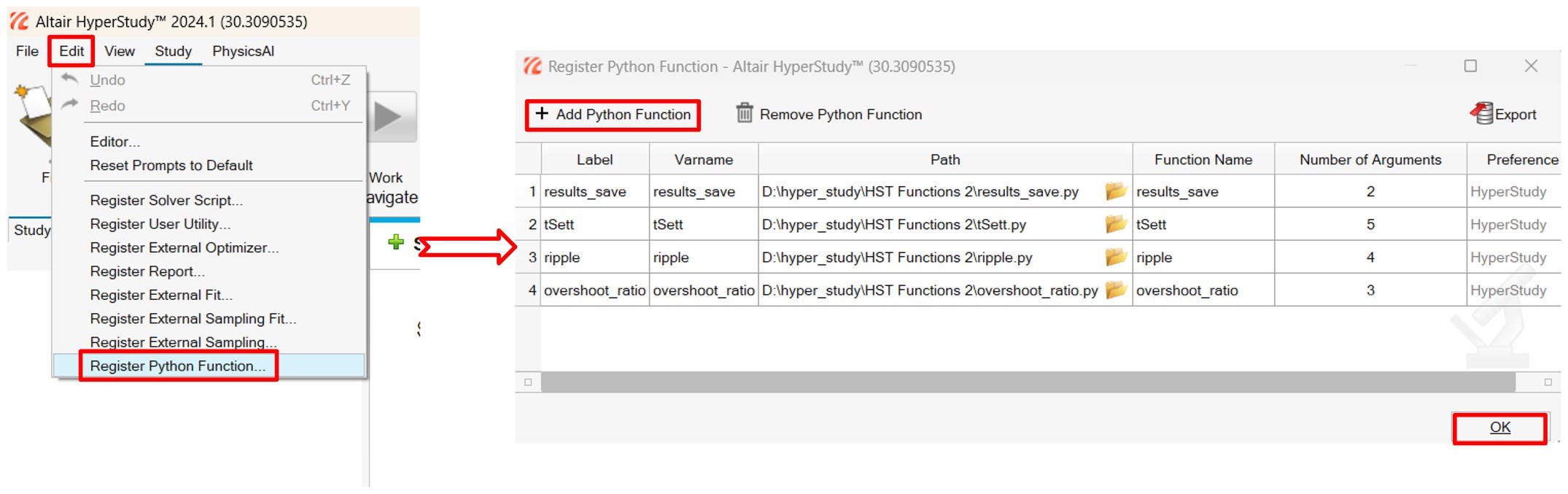Open the Study menu

[173, 51]
